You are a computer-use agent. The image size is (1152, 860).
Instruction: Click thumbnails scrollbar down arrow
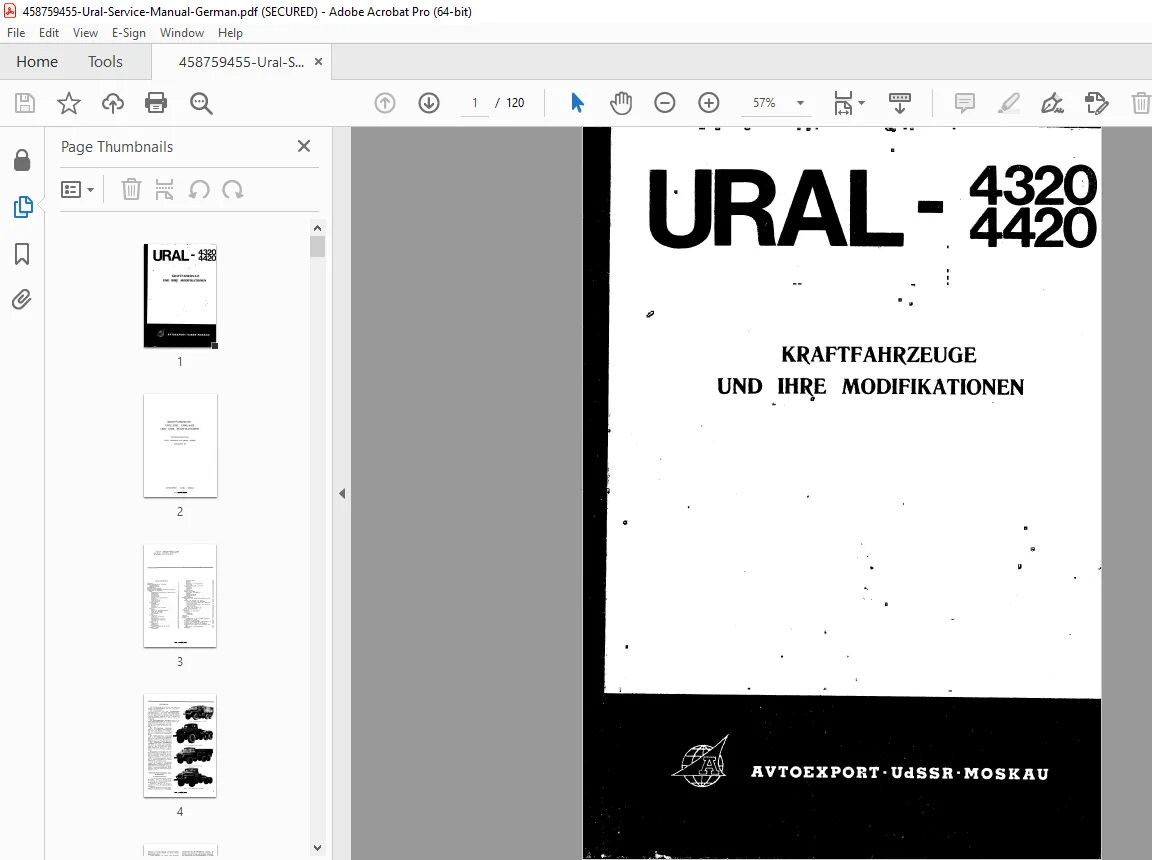tap(317, 848)
